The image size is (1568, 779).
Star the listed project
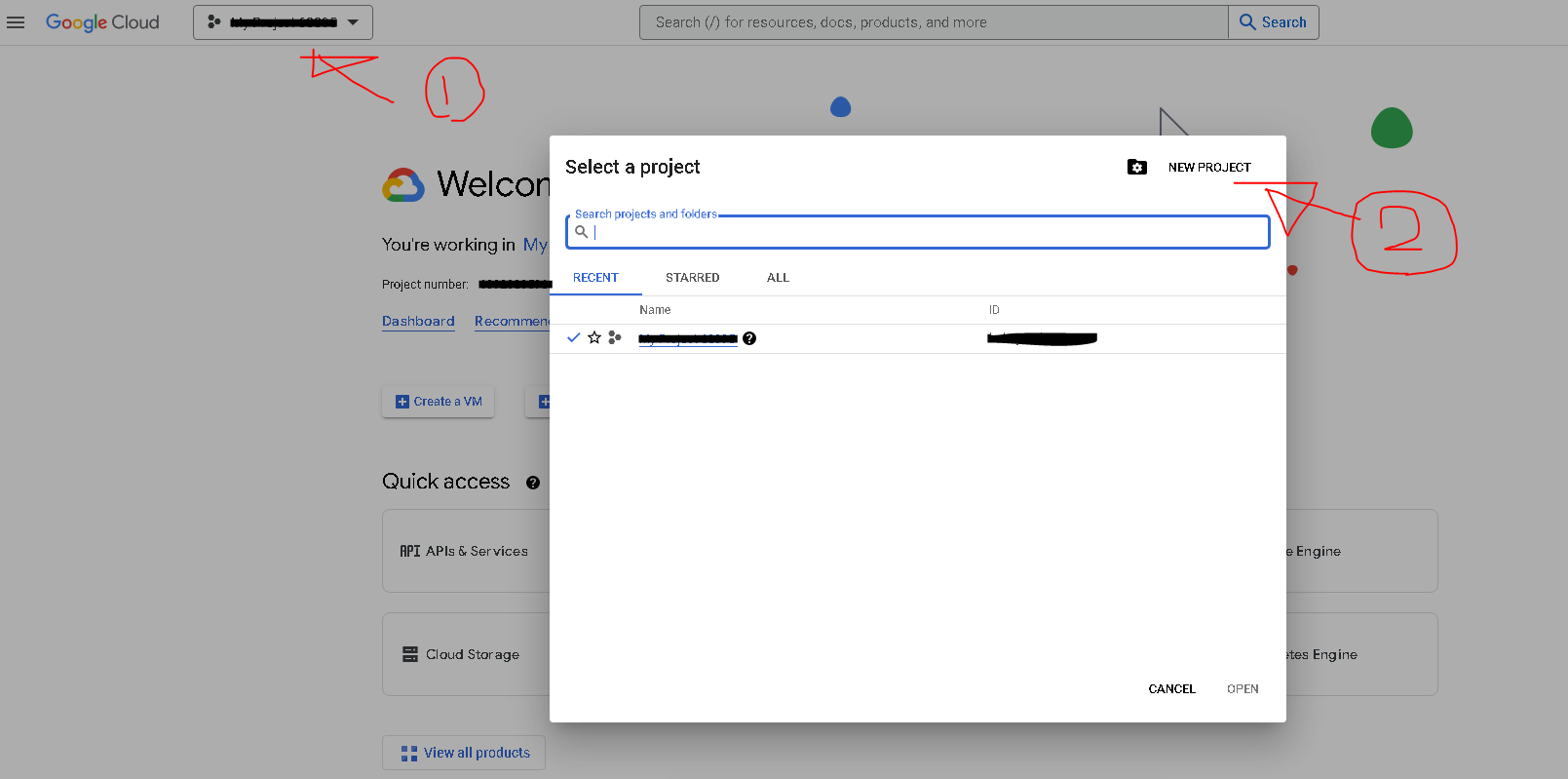(x=594, y=337)
